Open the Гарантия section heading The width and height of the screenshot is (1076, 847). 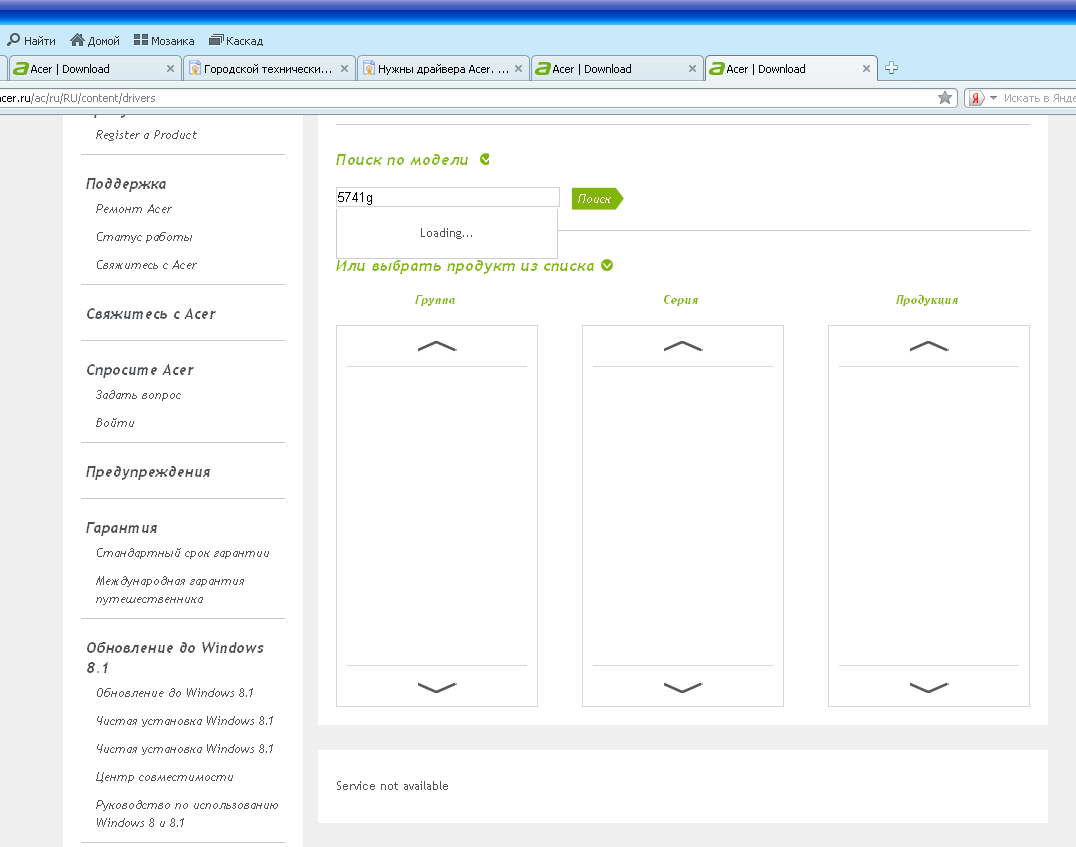click(121, 528)
